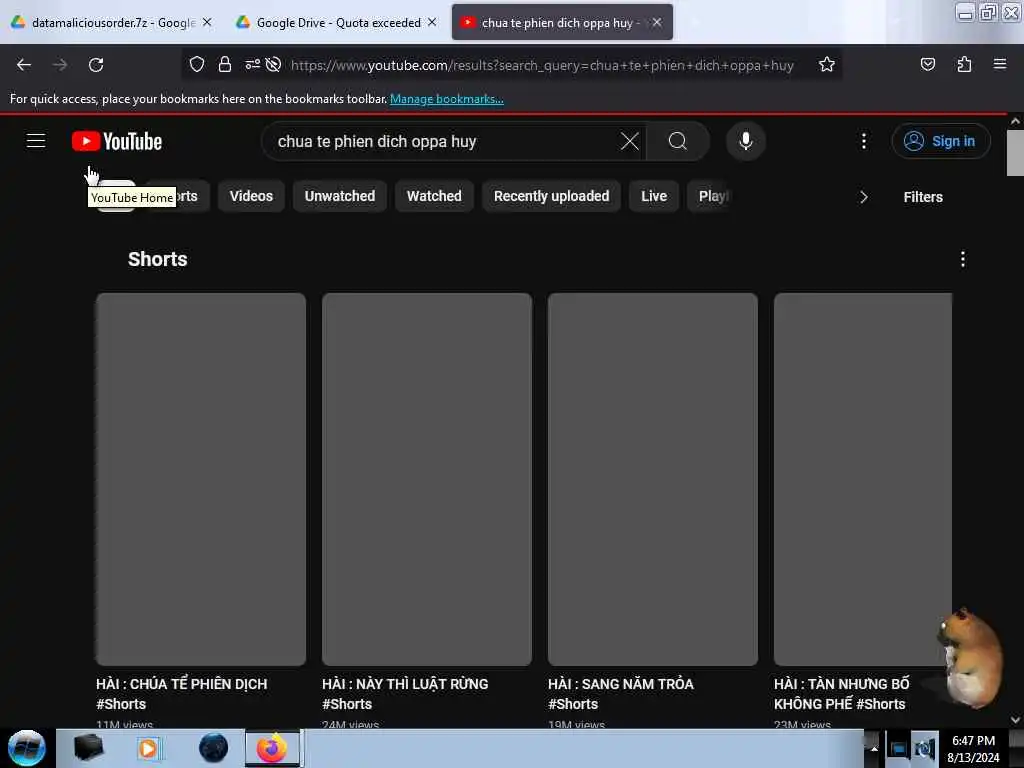Clear the YouTube search query with X
Screen dimensions: 1024x768
click(x=630, y=141)
